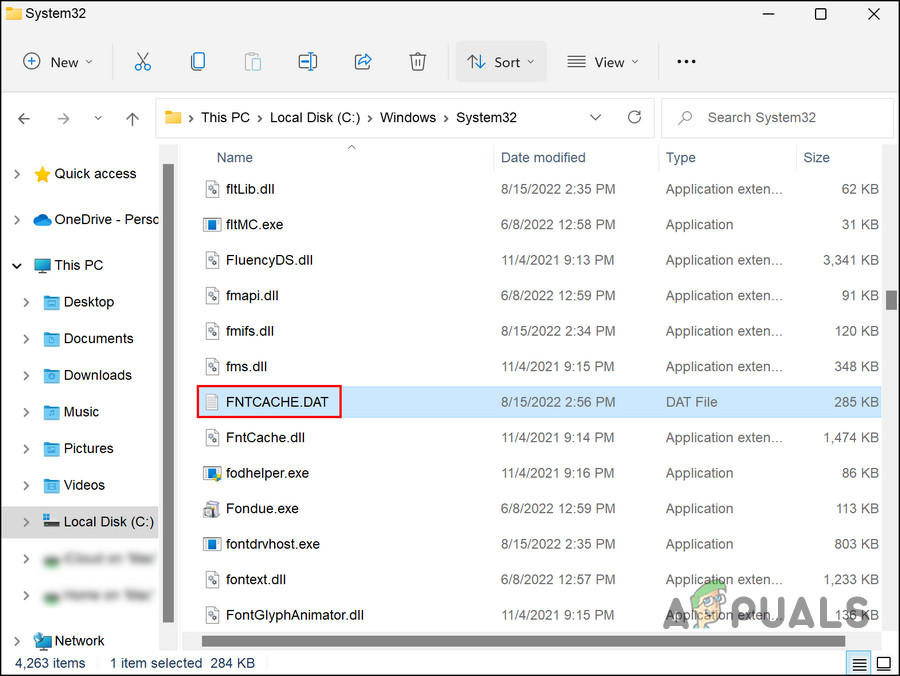Select the FNTCACHE.DAT file name
900x676 pixels.
click(x=277, y=402)
